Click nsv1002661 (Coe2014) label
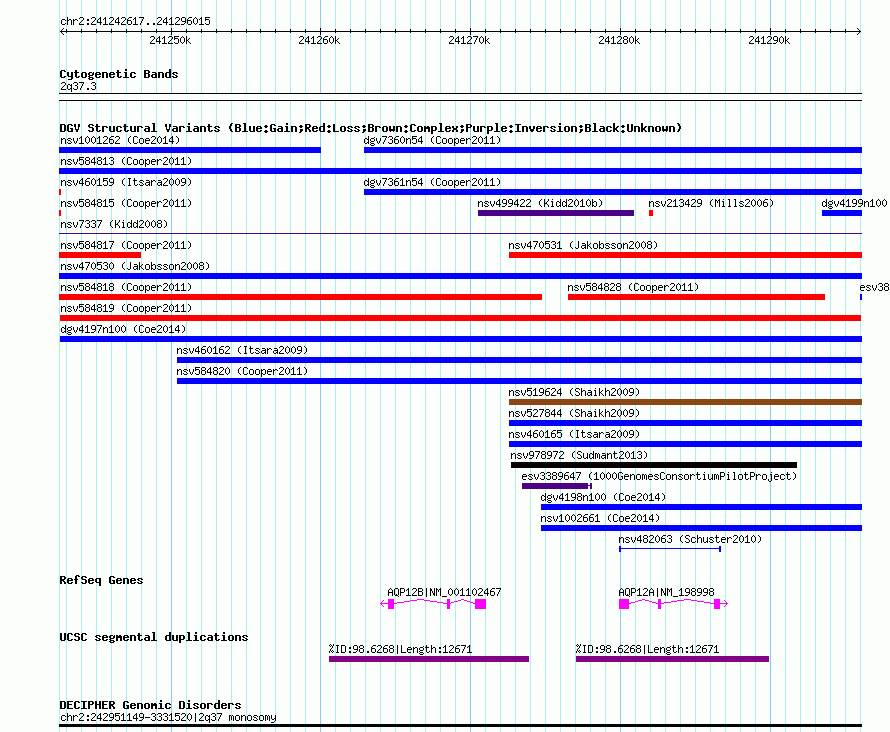The image size is (890, 732). pyautogui.click(x=600, y=518)
